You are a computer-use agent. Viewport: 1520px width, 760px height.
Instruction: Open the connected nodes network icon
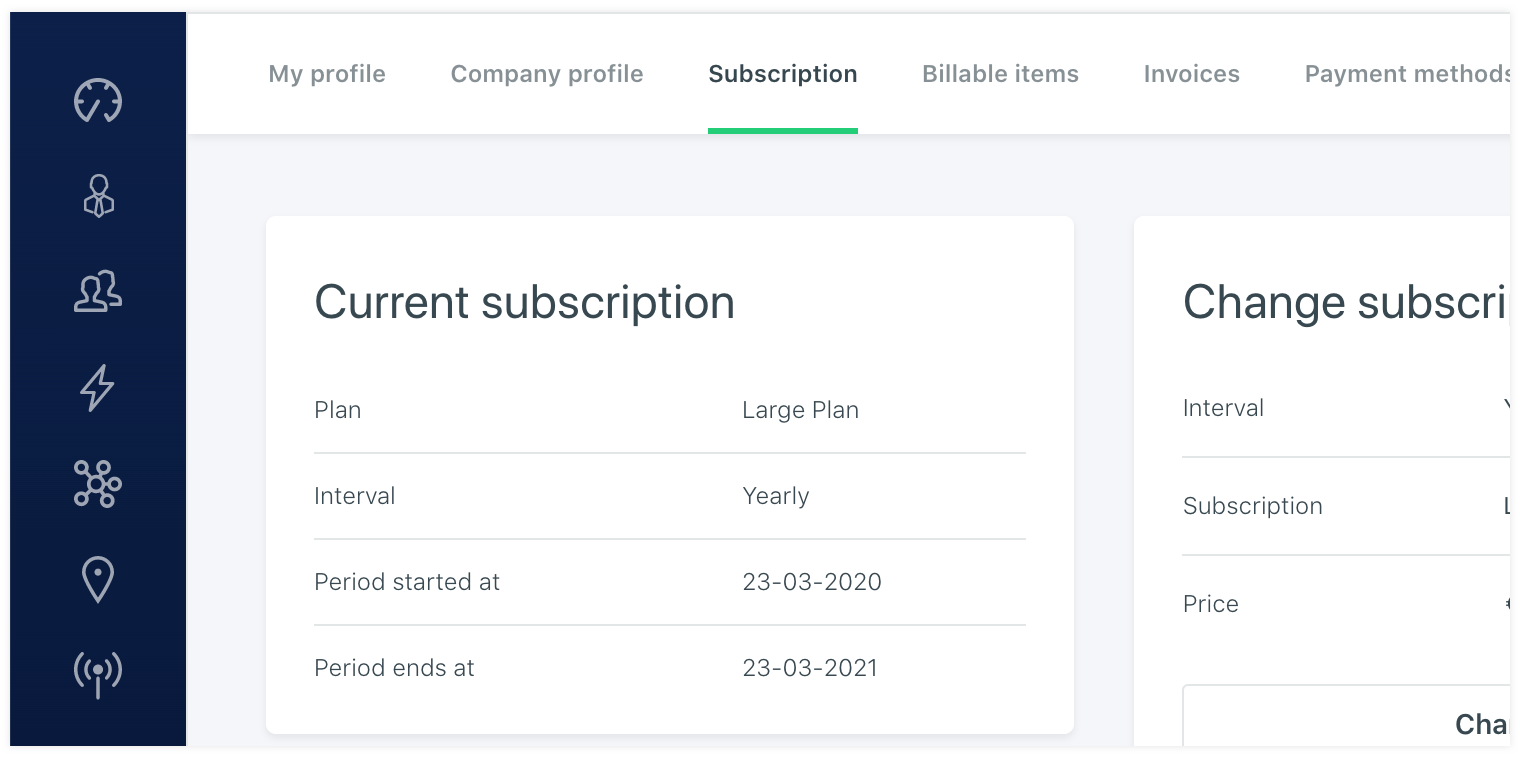tap(98, 484)
